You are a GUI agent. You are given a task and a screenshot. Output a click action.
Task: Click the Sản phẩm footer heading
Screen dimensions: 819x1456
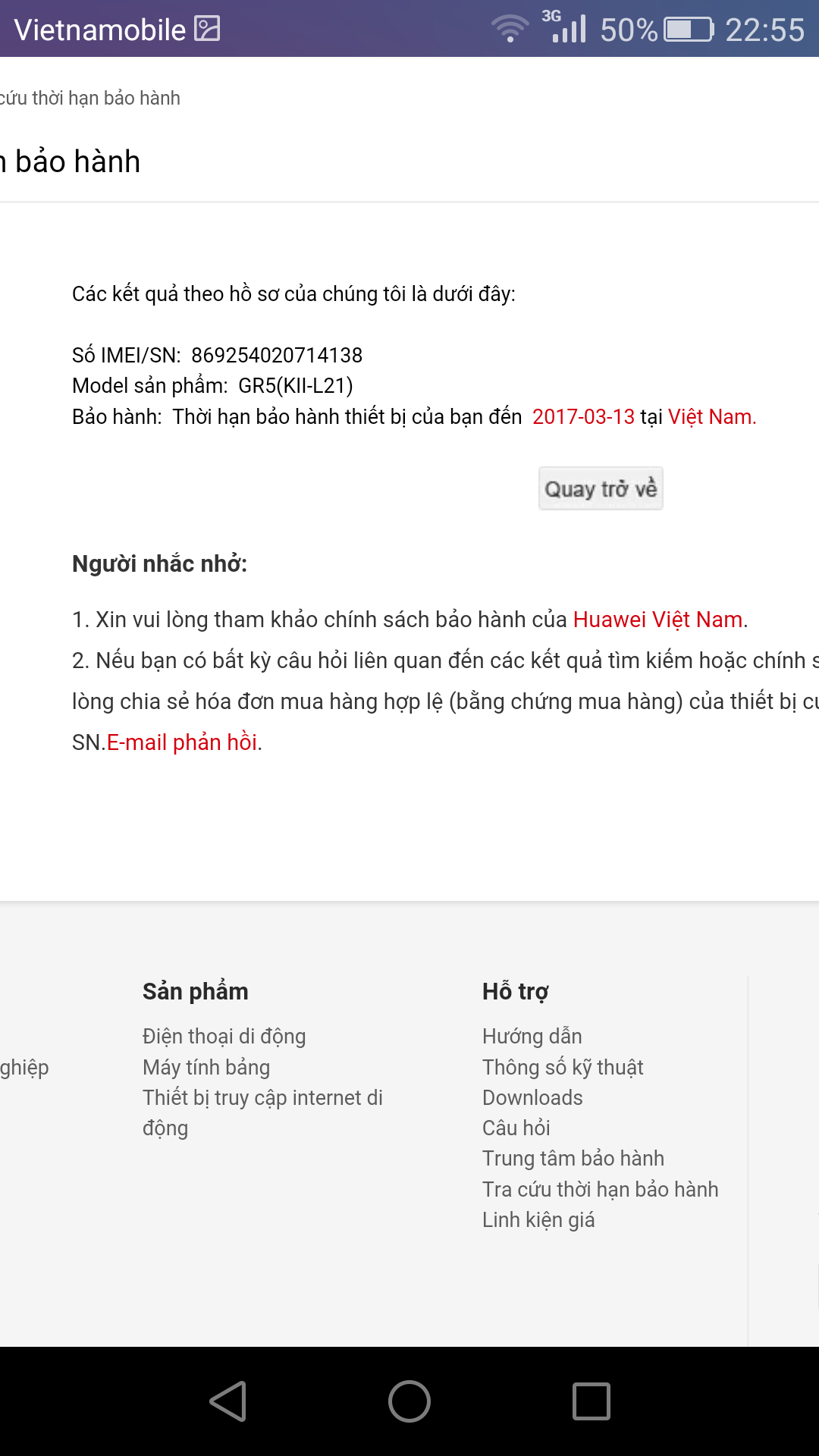click(x=196, y=992)
